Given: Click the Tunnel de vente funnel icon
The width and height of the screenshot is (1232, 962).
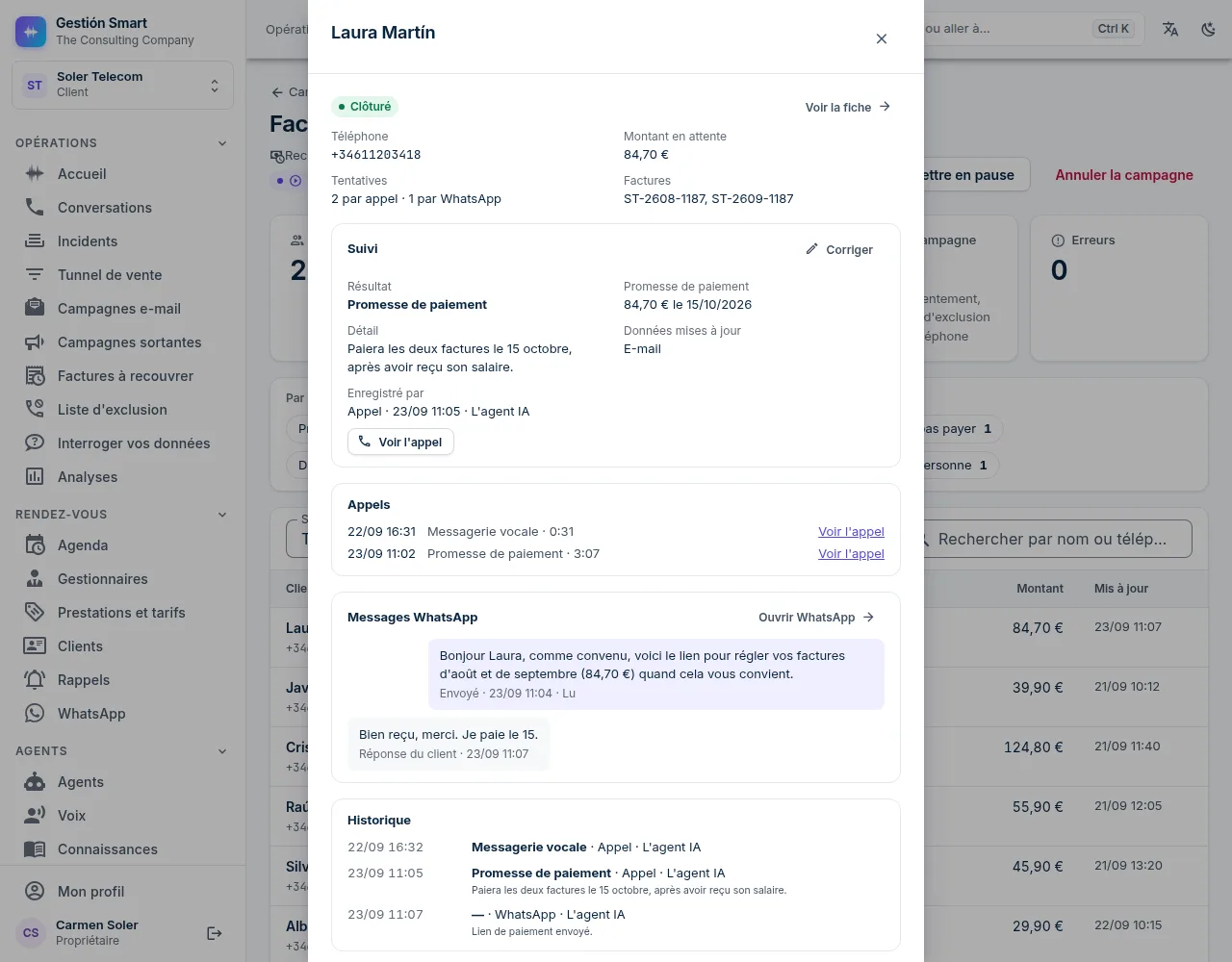Looking at the screenshot, I should (x=35, y=275).
